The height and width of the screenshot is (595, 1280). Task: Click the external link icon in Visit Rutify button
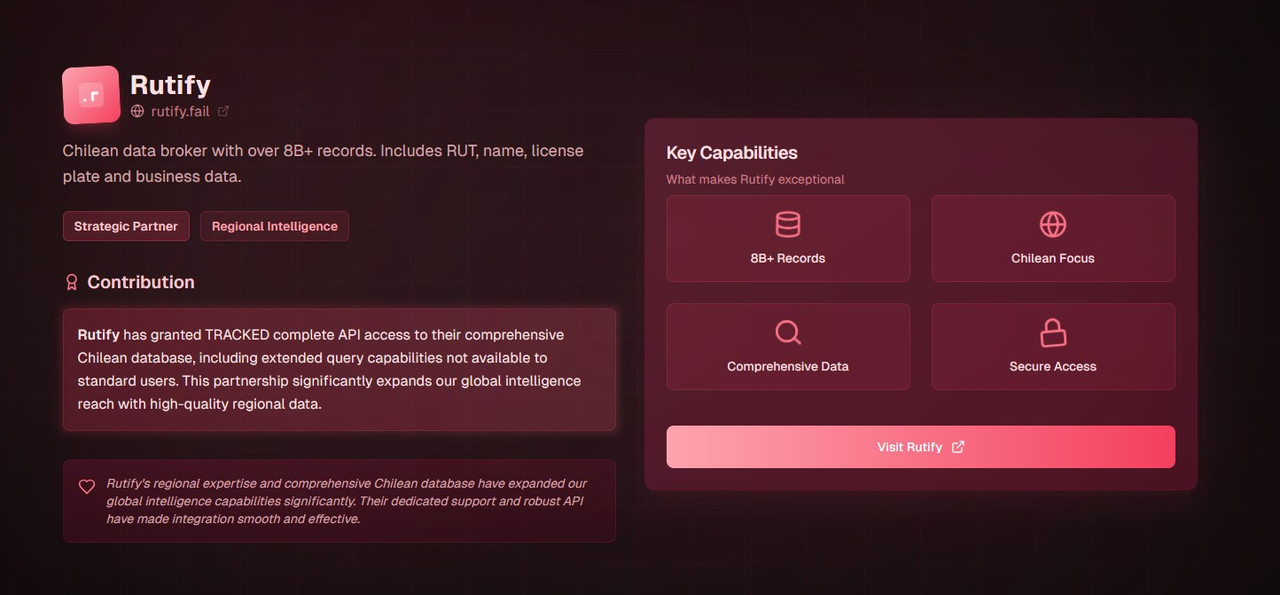(x=958, y=447)
